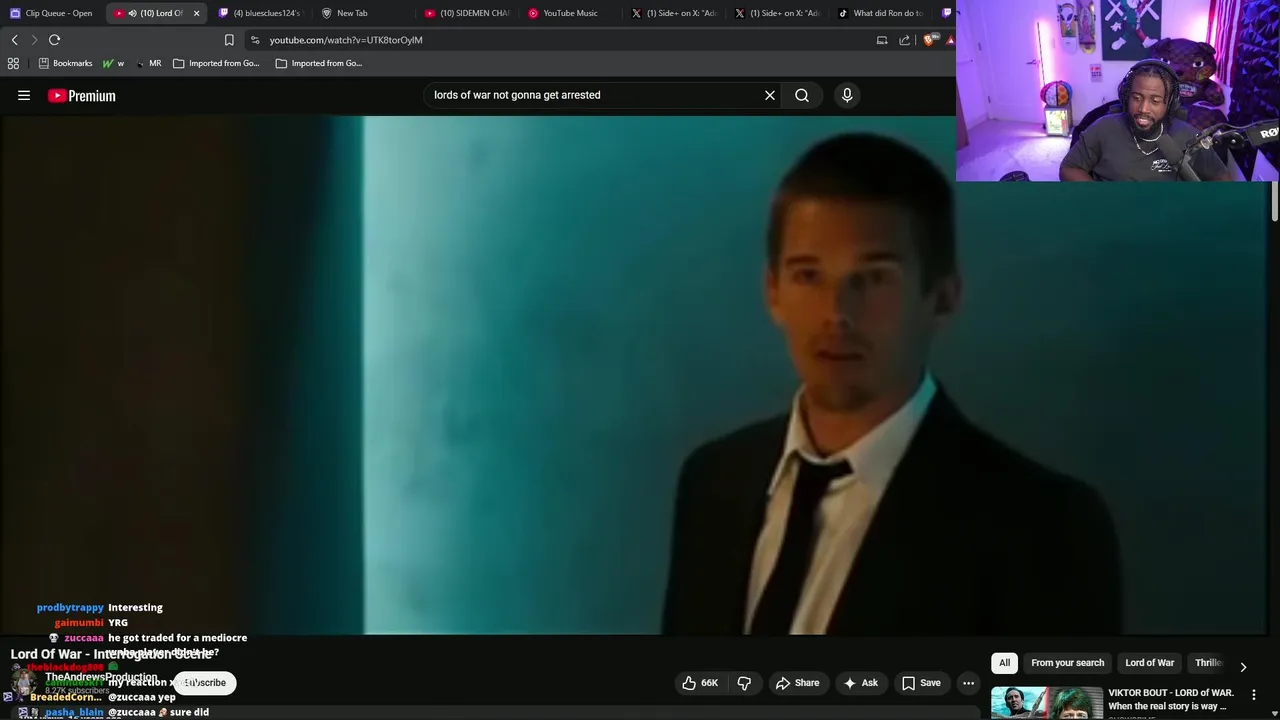Image resolution: width=1280 pixels, height=720 pixels.
Task: Switch to Clip Queue - Open tab
Action: pyautogui.click(x=52, y=13)
